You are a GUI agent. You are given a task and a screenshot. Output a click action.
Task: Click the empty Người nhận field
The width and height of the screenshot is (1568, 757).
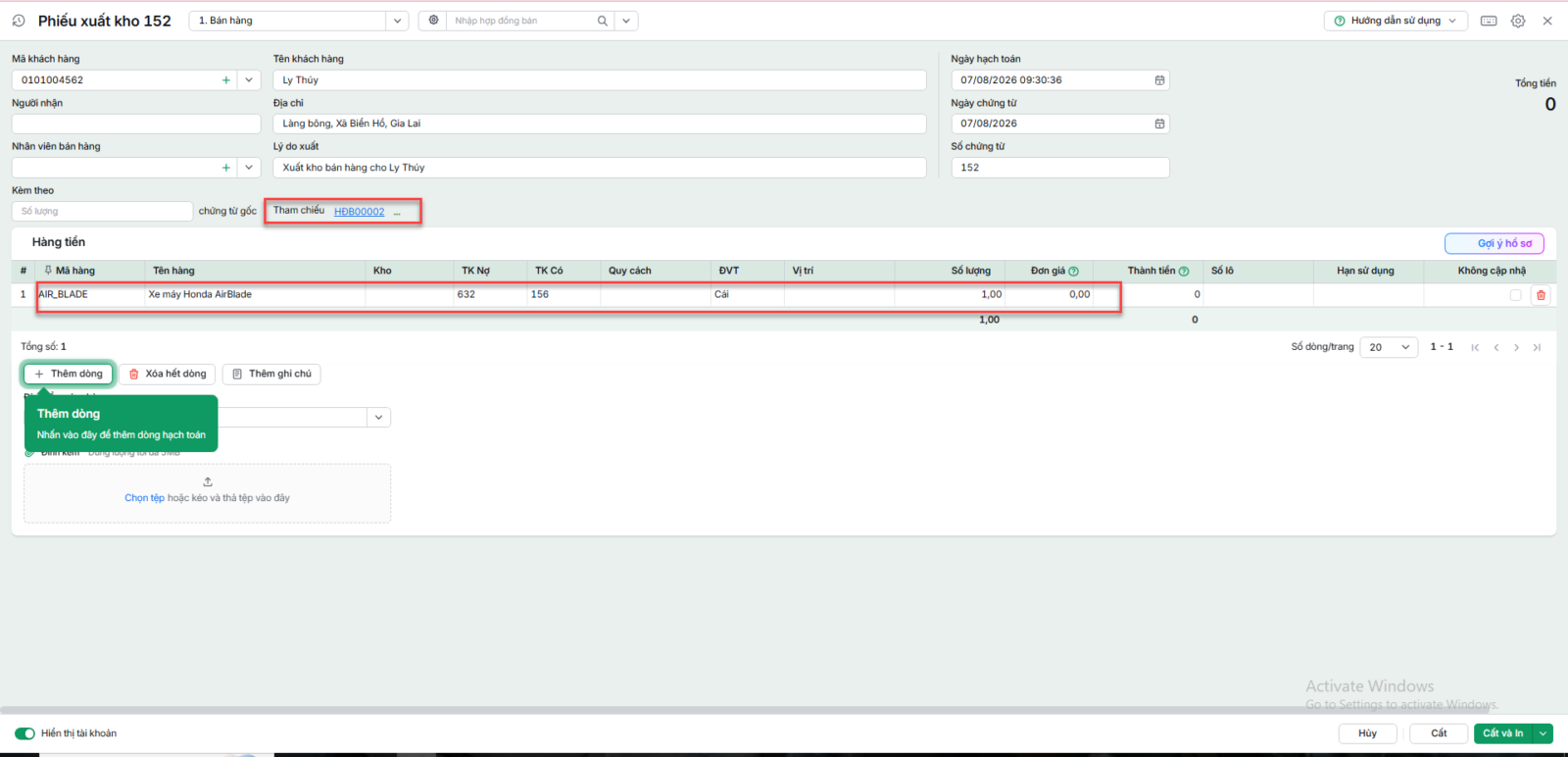point(136,124)
